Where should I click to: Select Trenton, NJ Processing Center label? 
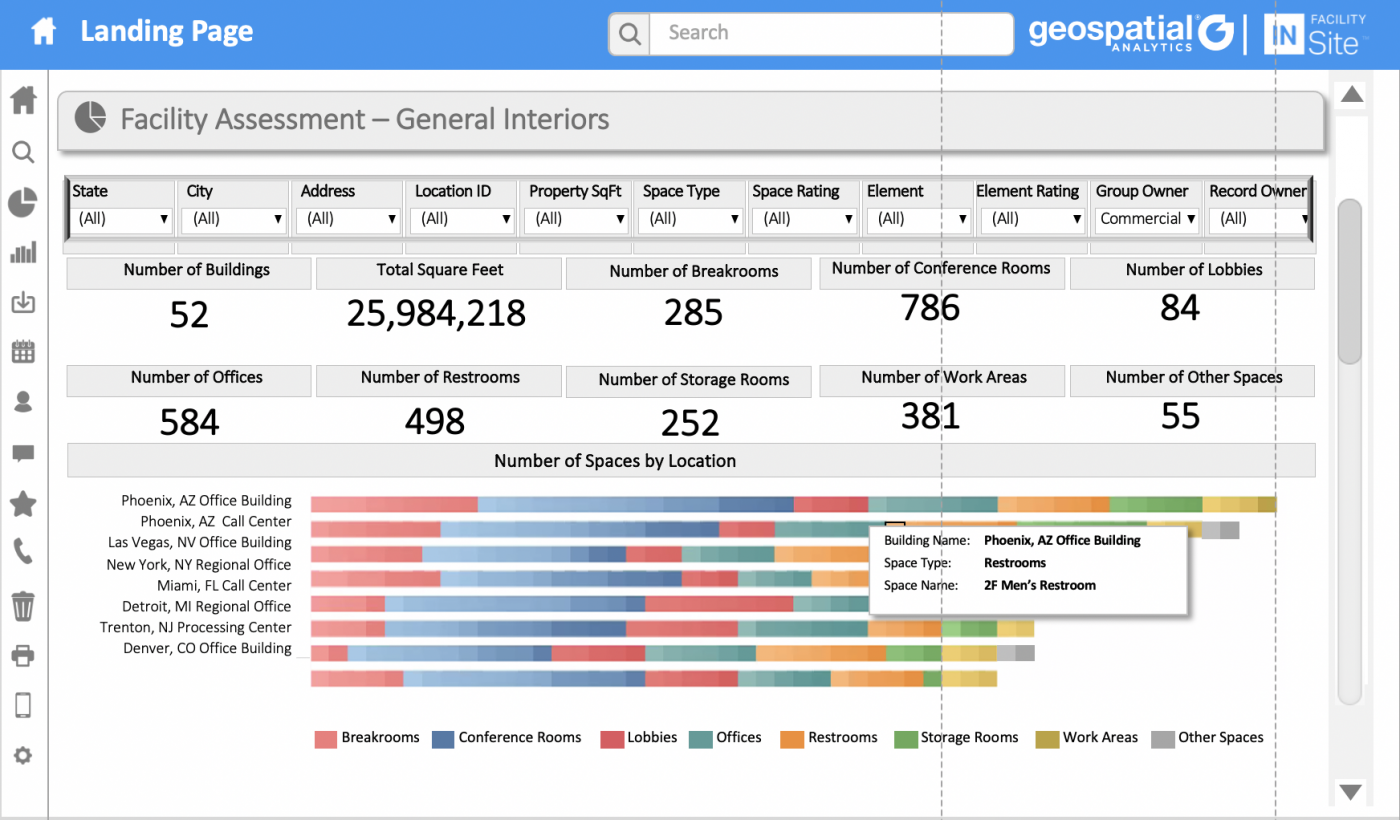click(195, 627)
